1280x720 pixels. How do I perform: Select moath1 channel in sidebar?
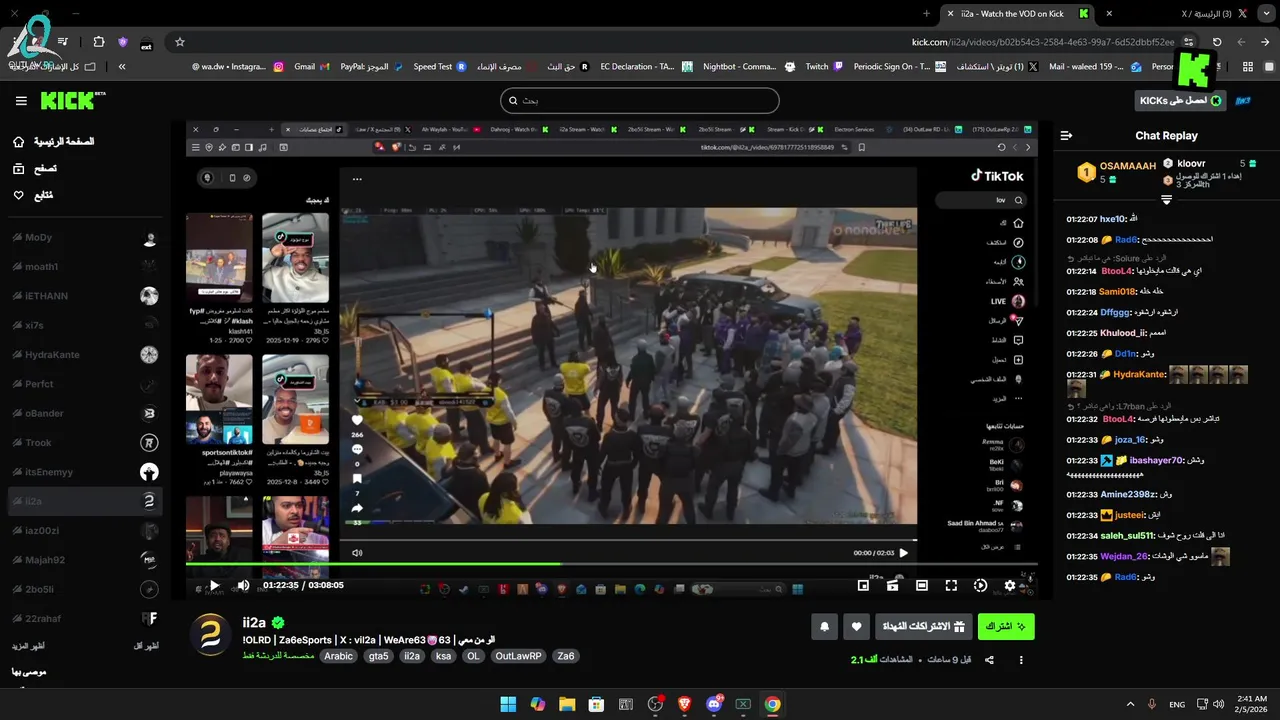[x=85, y=267]
